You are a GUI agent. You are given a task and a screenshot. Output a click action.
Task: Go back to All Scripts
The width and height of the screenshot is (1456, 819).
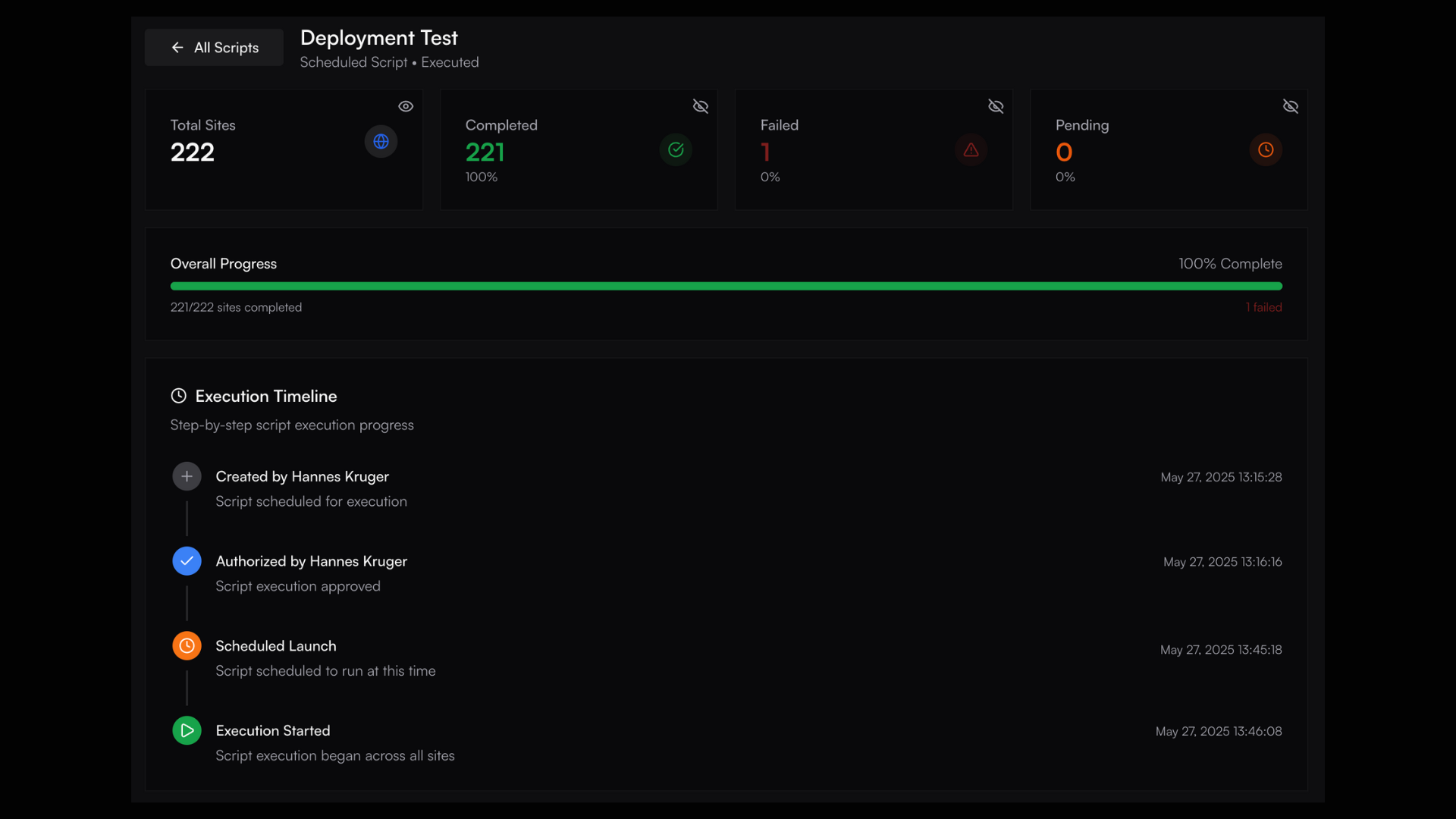click(214, 47)
